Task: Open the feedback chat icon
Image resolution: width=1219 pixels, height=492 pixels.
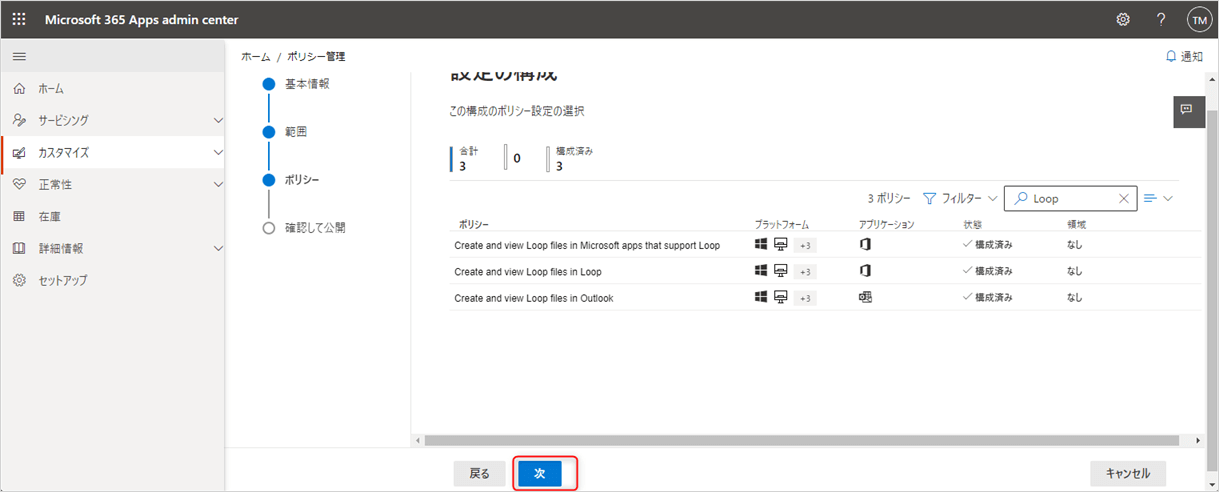Action: pyautogui.click(x=1187, y=111)
